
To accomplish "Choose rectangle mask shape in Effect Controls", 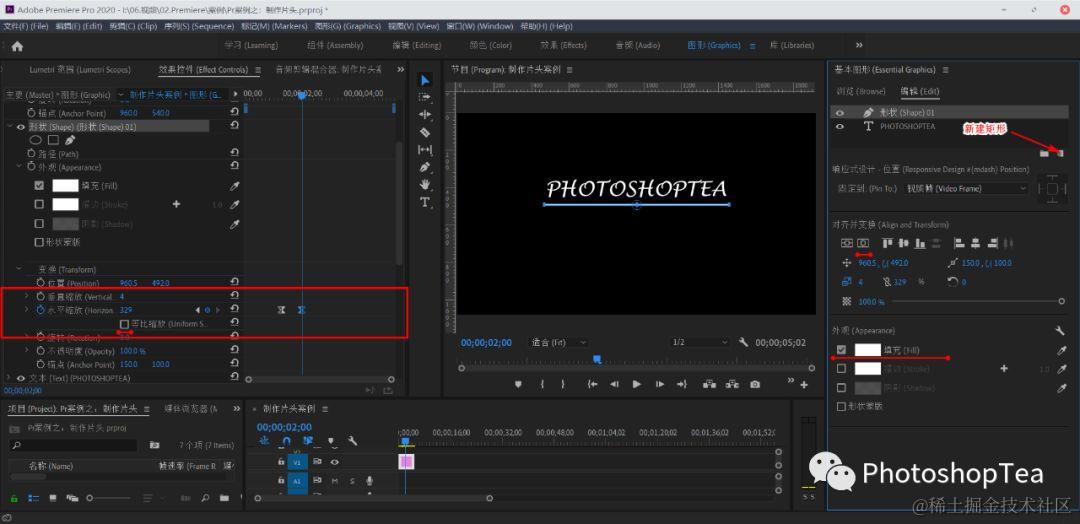I will pos(53,140).
